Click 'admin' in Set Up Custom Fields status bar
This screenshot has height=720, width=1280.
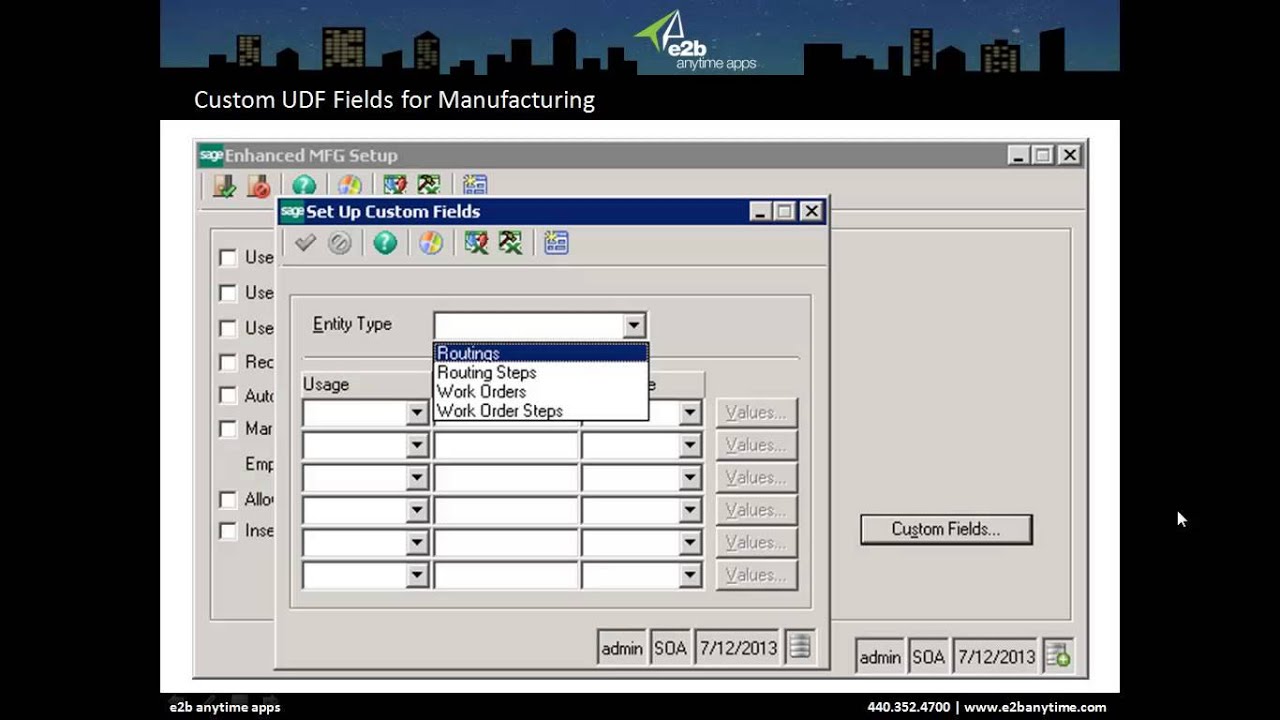[x=621, y=648]
